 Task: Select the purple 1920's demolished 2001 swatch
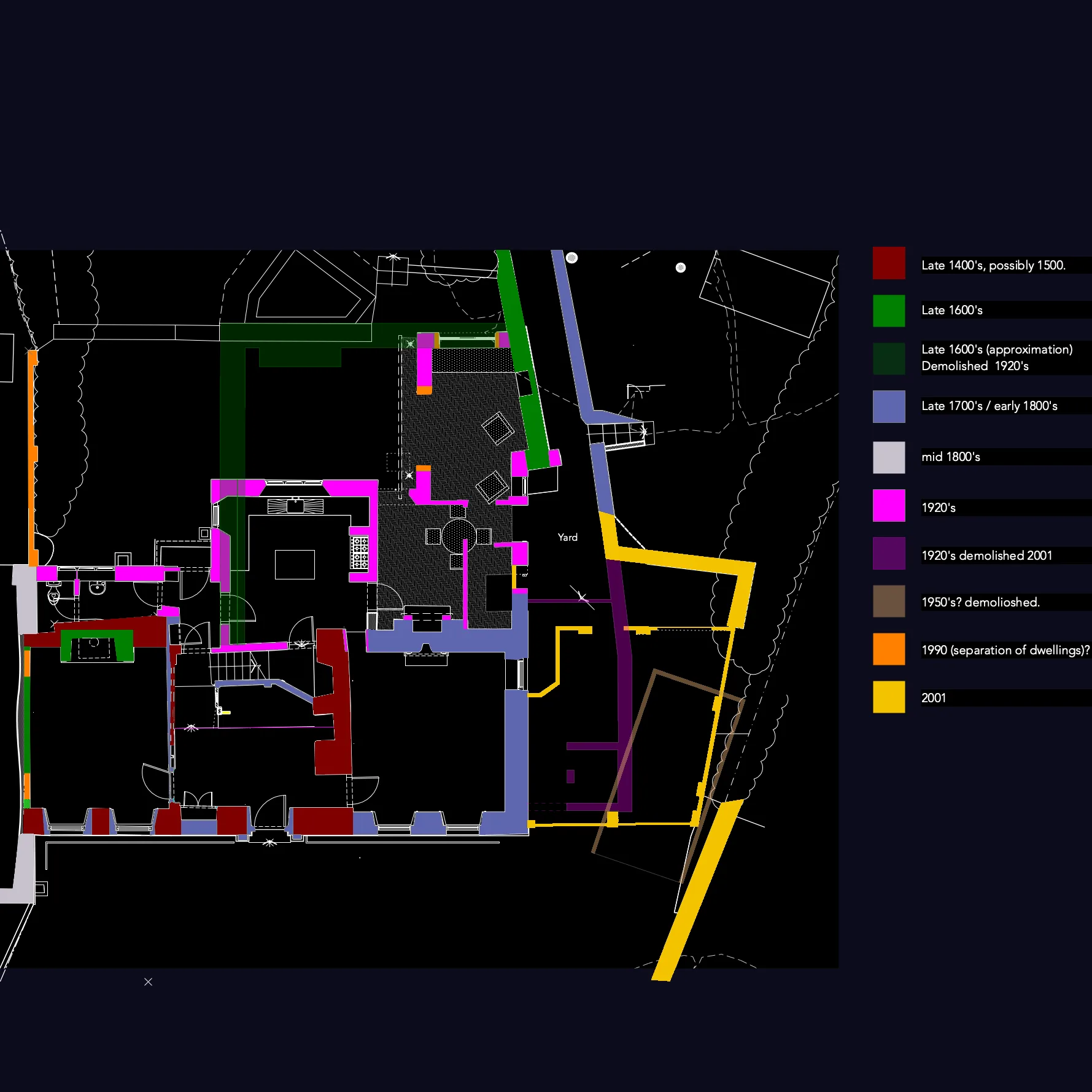pos(889,553)
